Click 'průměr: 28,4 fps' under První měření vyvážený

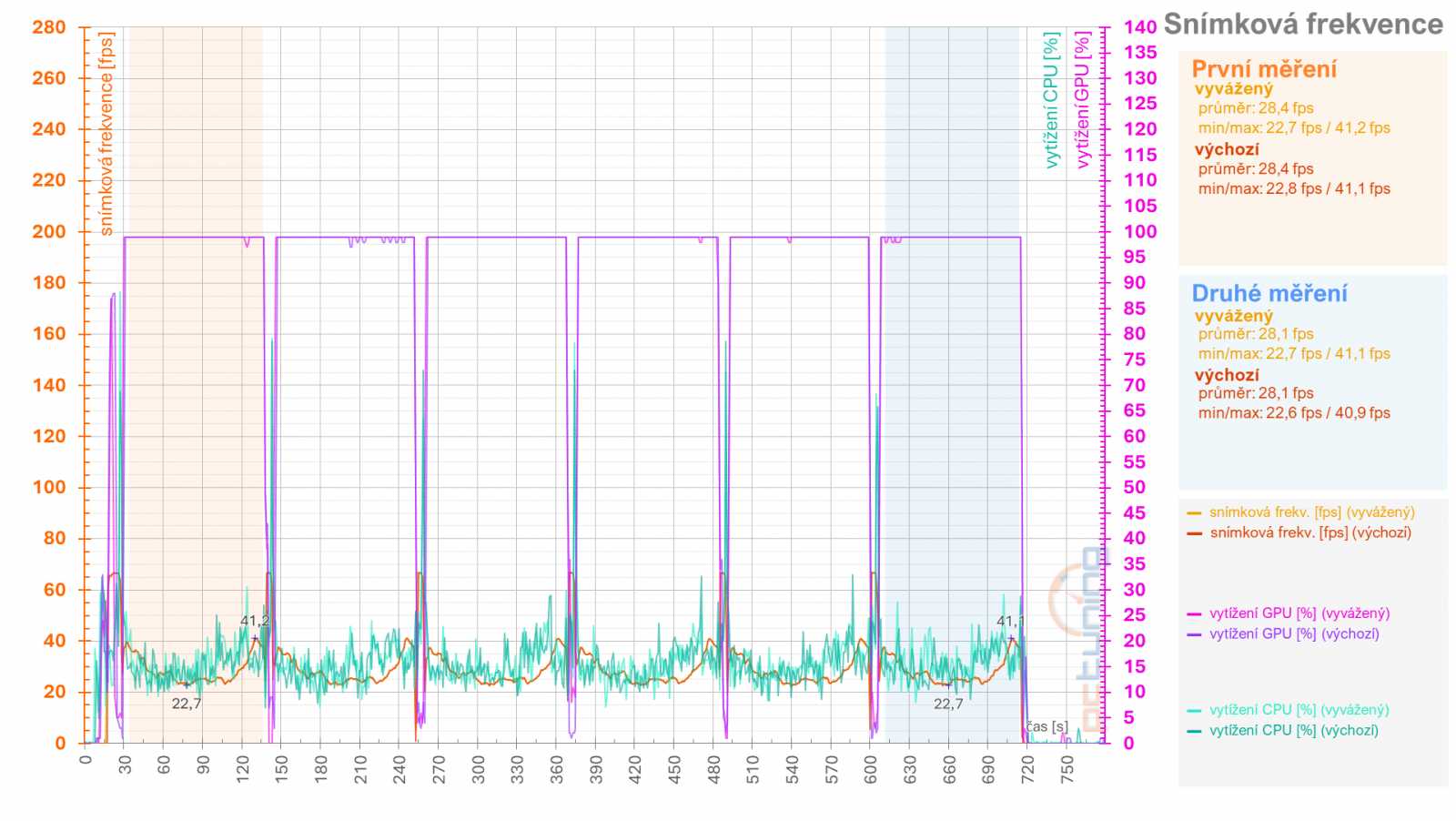point(1256,108)
